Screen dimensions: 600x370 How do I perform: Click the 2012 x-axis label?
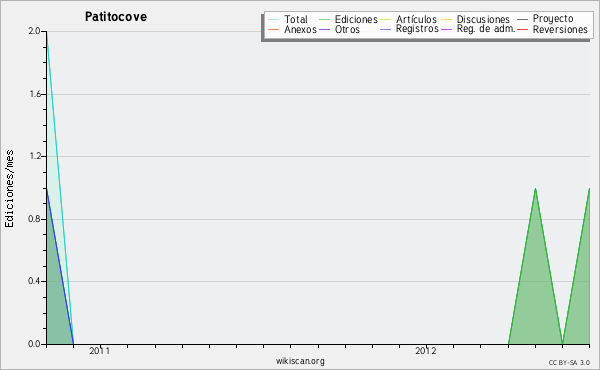click(x=426, y=351)
